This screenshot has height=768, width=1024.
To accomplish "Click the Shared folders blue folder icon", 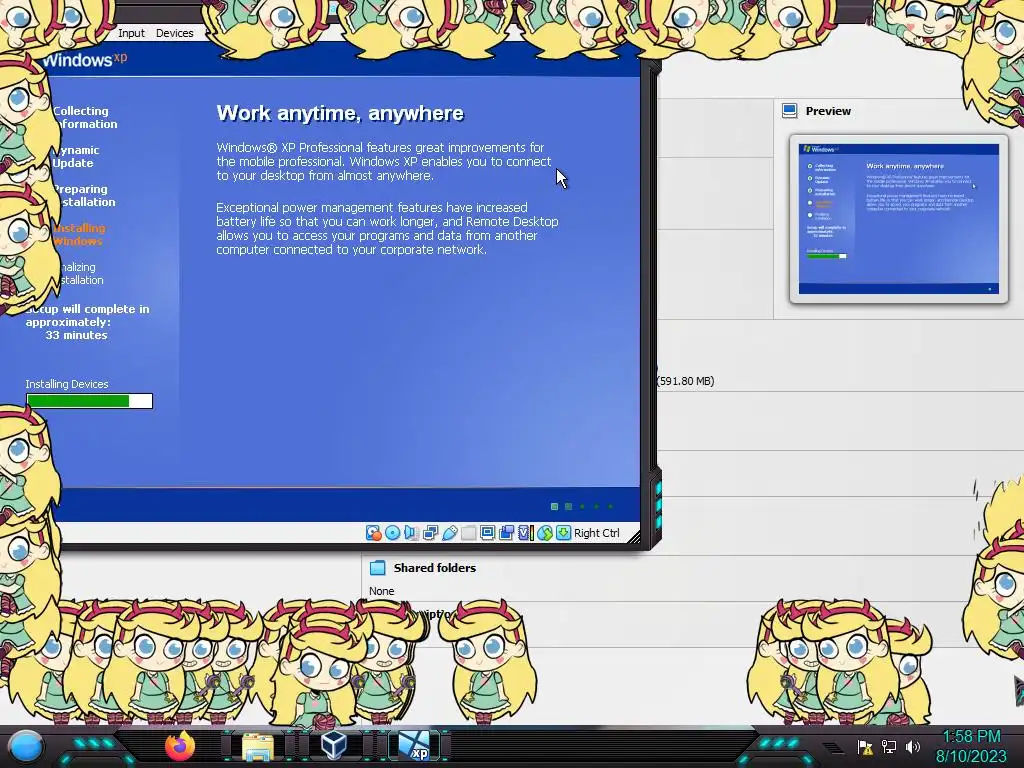I will (377, 568).
